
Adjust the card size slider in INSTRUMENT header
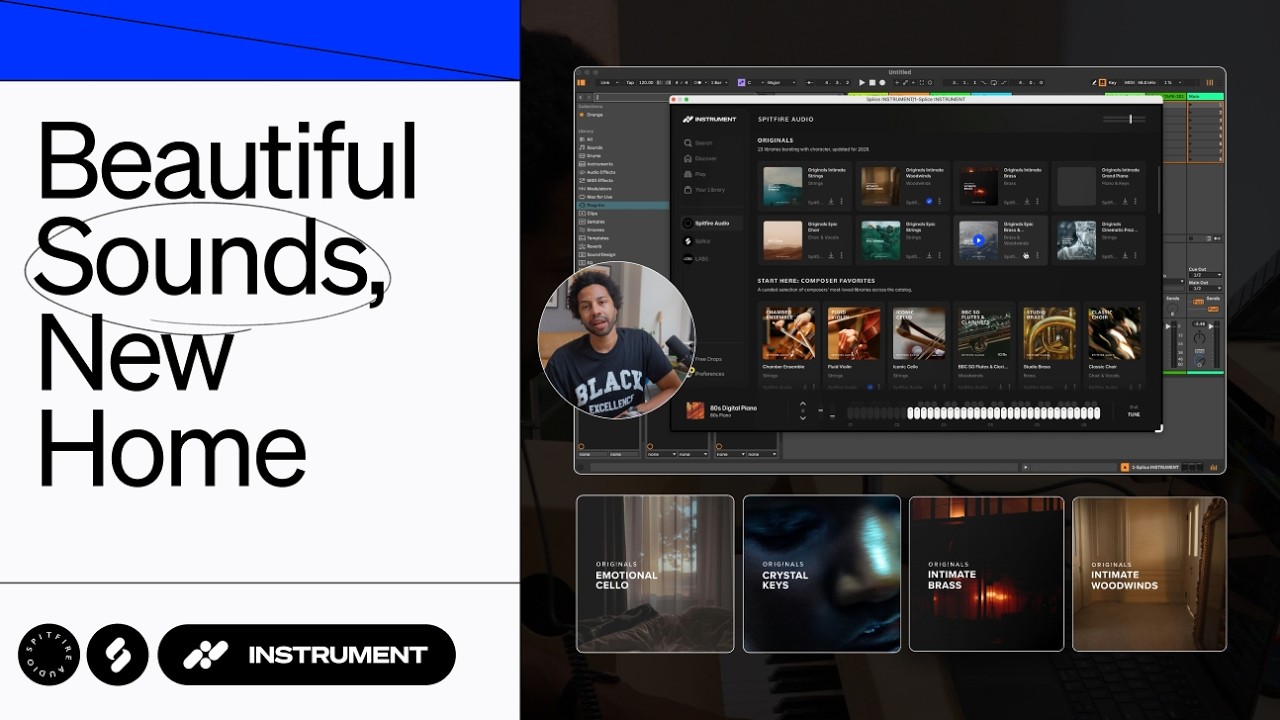point(1124,119)
